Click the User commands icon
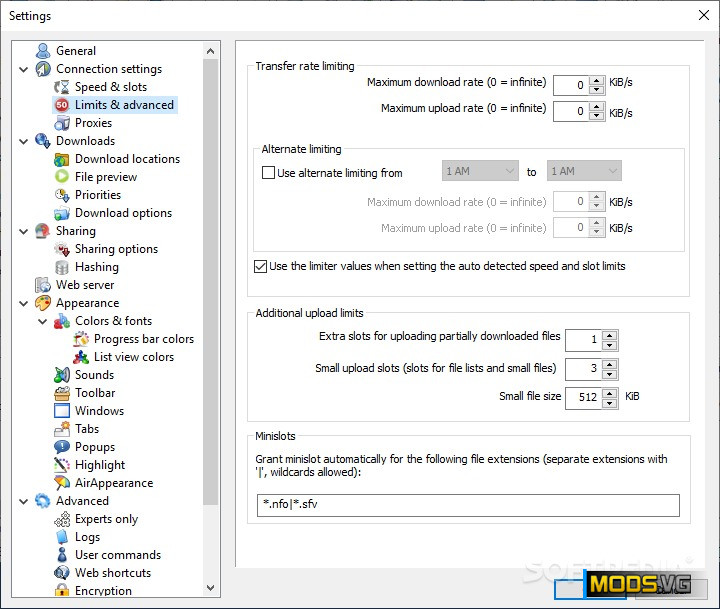 pyautogui.click(x=62, y=555)
